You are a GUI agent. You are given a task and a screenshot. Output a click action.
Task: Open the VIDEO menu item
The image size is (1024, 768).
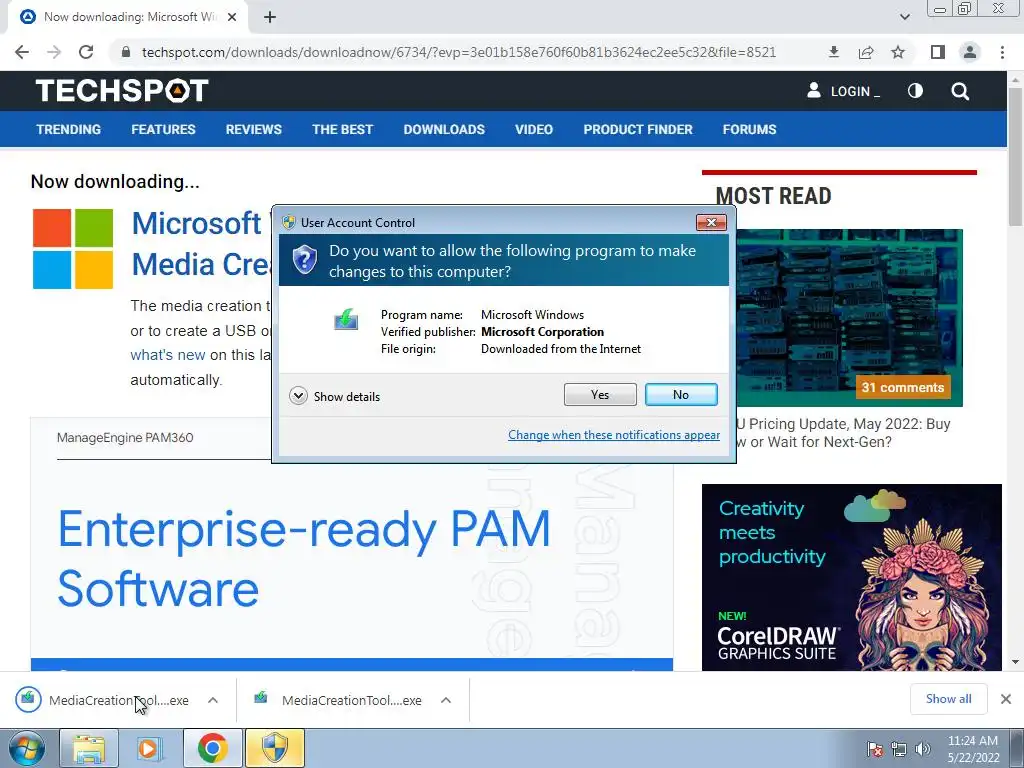[x=534, y=129]
